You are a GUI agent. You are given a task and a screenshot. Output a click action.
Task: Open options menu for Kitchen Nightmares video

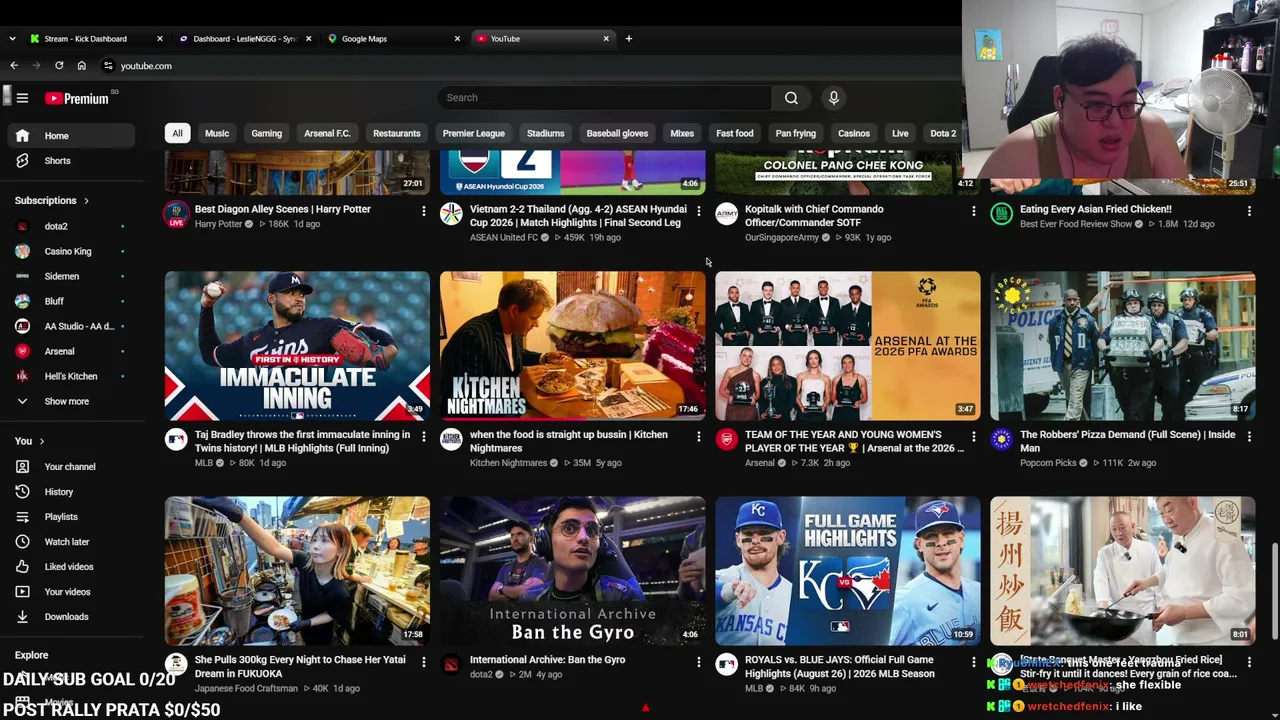pyautogui.click(x=698, y=436)
